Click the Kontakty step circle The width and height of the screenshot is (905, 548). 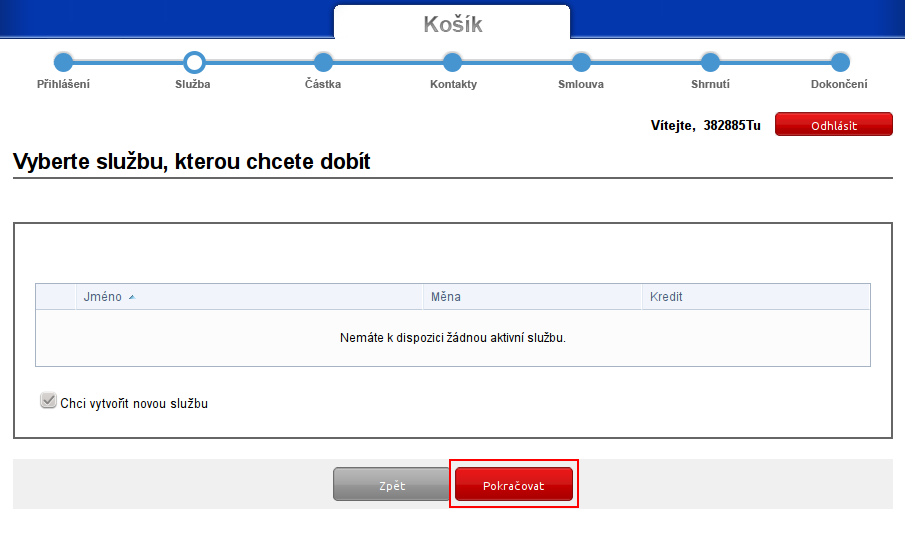pos(453,62)
